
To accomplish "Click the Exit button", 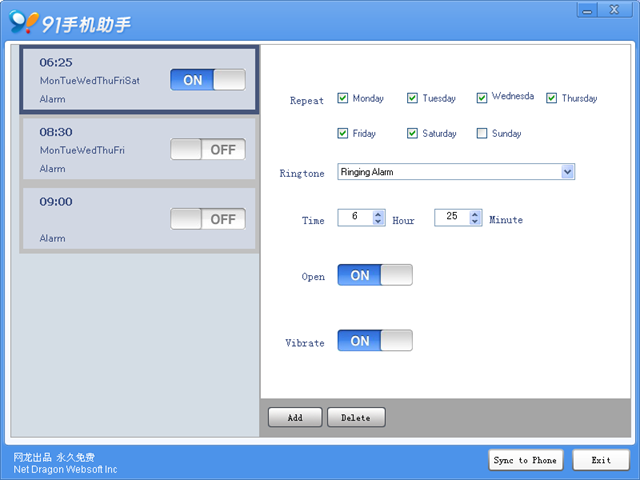I will pos(601,460).
